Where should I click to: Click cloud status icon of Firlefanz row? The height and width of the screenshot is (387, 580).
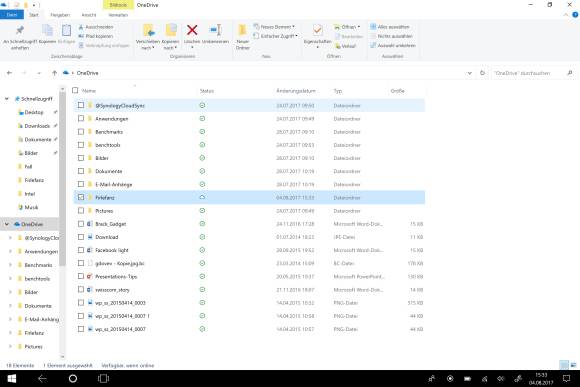[202, 198]
